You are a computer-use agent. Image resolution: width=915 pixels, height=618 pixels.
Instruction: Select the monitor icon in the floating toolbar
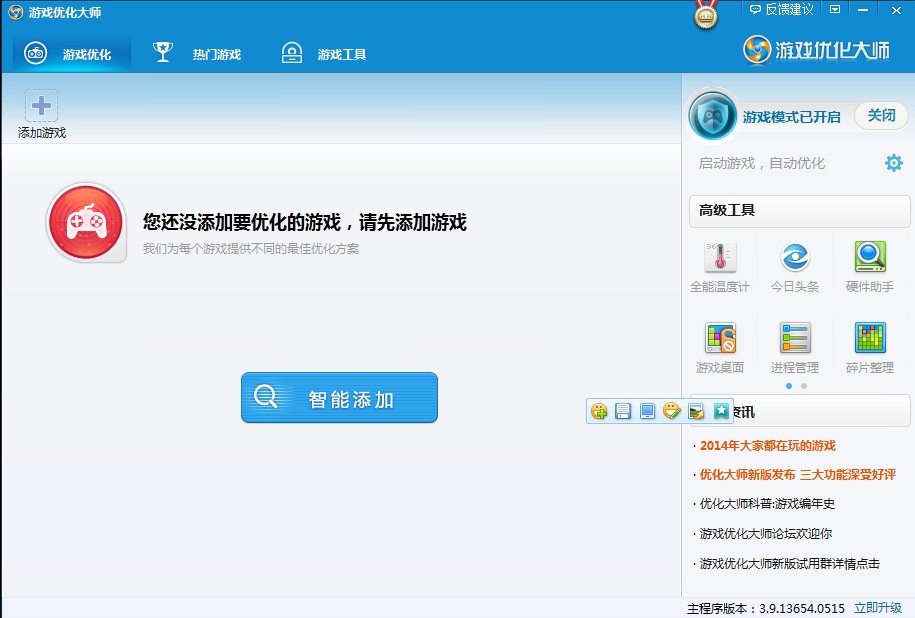(647, 410)
